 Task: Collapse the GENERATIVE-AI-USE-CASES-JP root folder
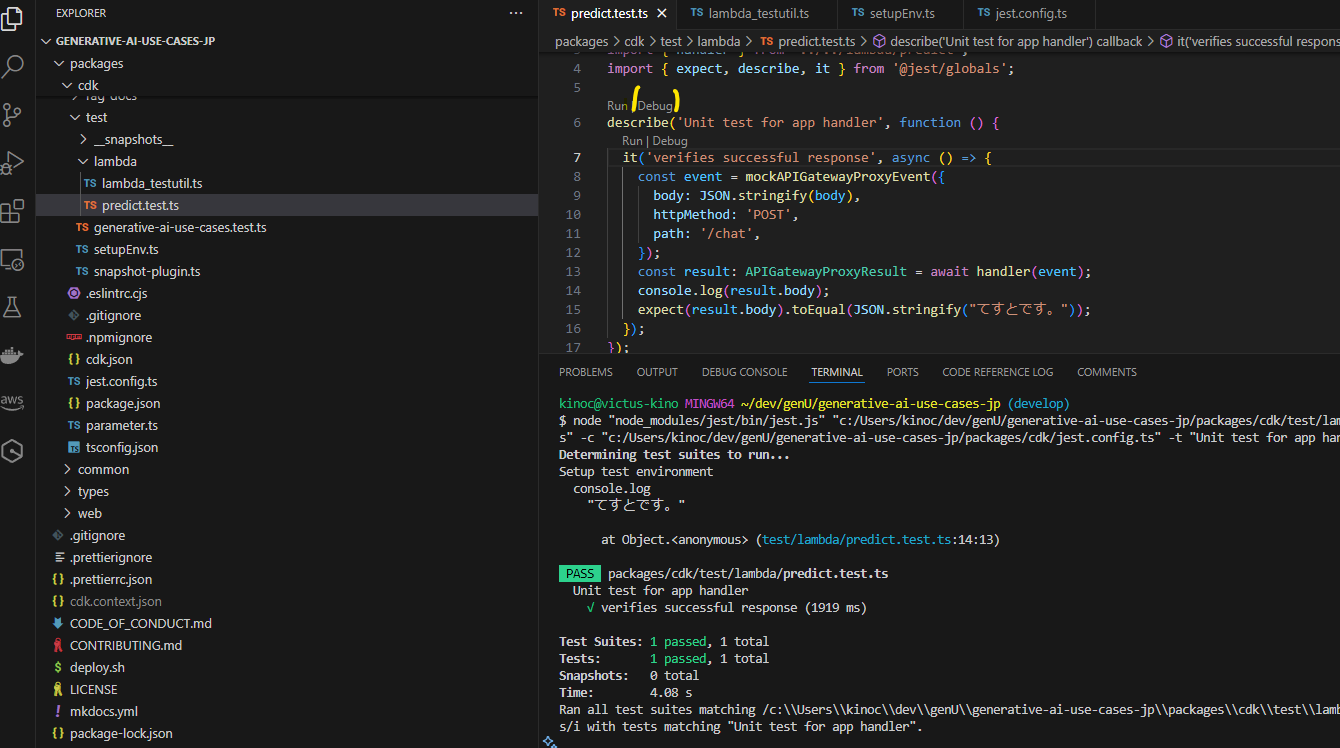click(x=46, y=41)
